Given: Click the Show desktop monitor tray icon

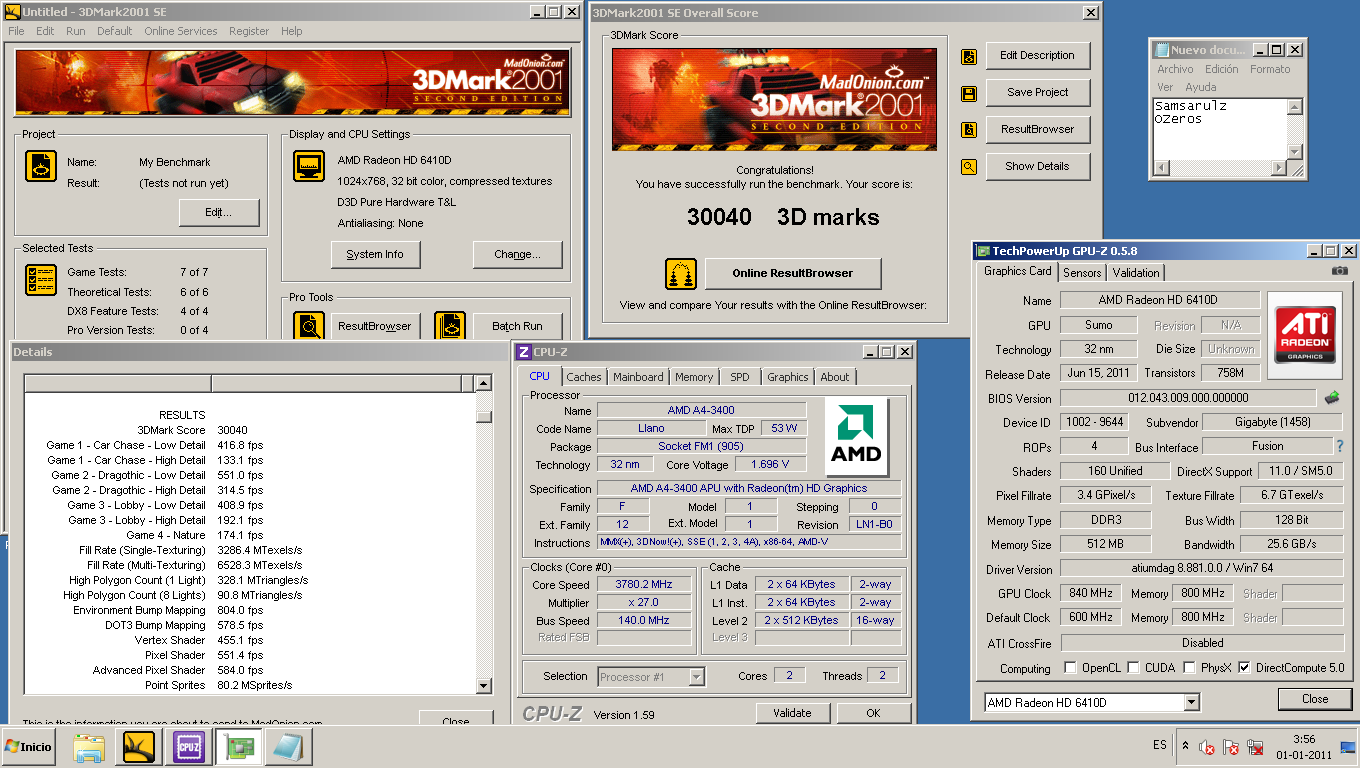Looking at the screenshot, I should [1347, 747].
